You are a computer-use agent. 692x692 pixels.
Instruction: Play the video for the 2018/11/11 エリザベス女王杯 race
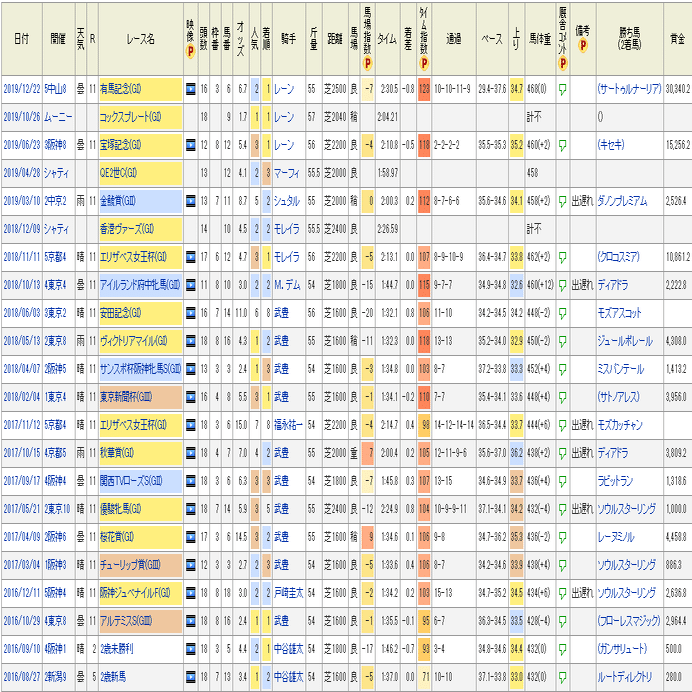[191, 257]
